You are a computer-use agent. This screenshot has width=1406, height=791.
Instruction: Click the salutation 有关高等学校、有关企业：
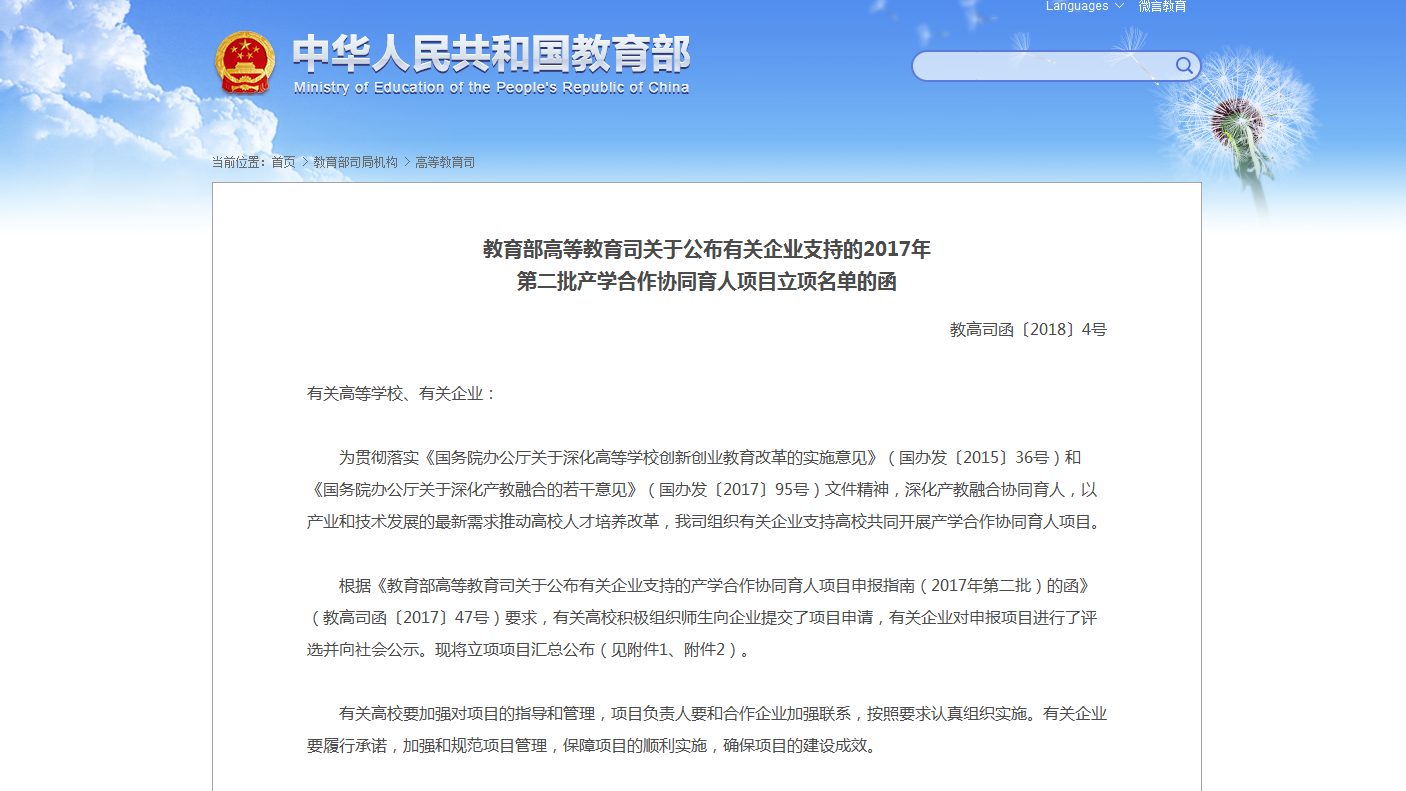click(x=402, y=393)
